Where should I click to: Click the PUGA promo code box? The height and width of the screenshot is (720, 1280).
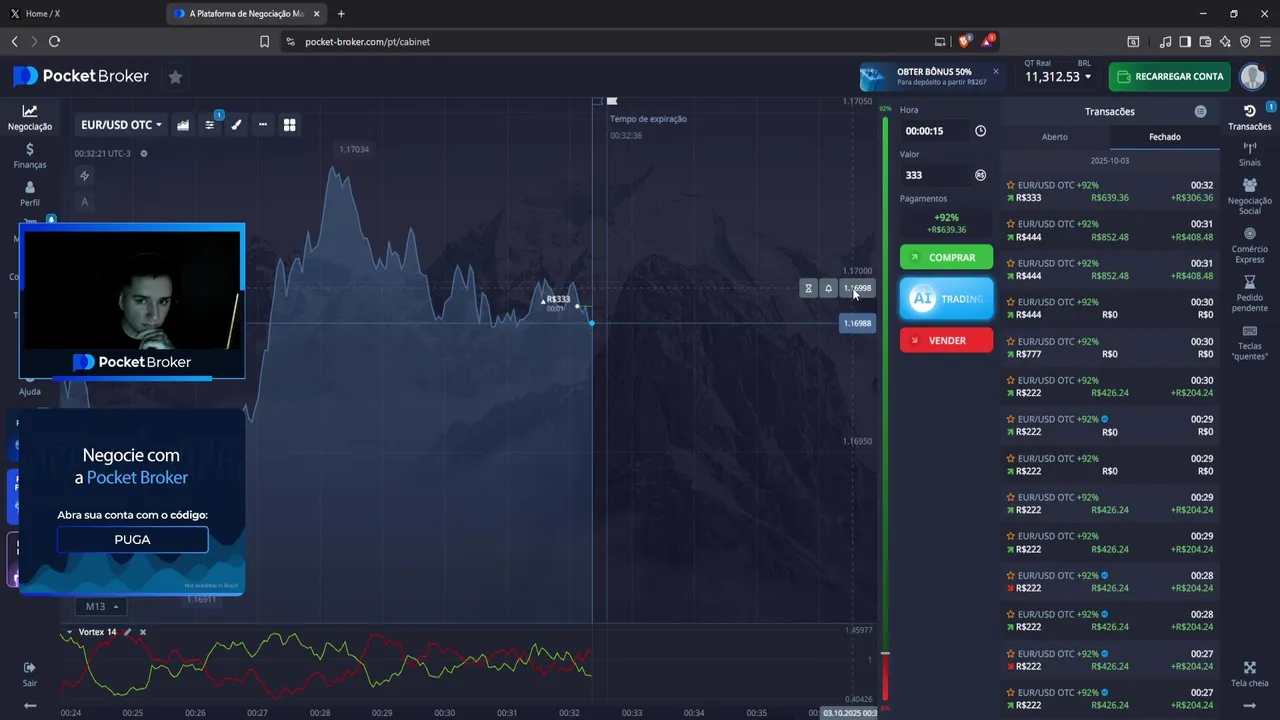(x=132, y=540)
